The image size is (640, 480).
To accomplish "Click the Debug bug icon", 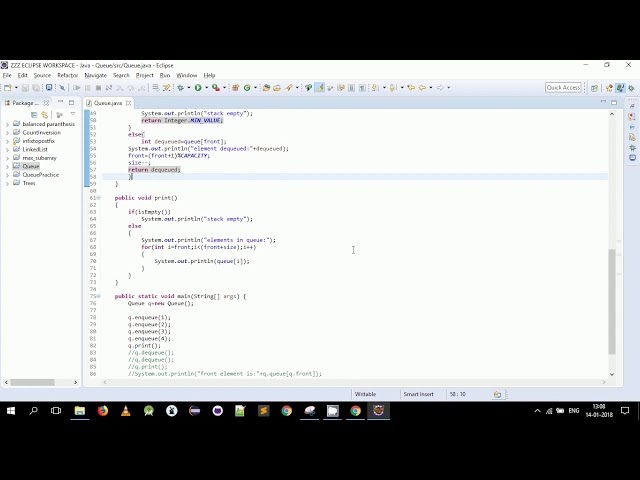I will coord(180,87).
